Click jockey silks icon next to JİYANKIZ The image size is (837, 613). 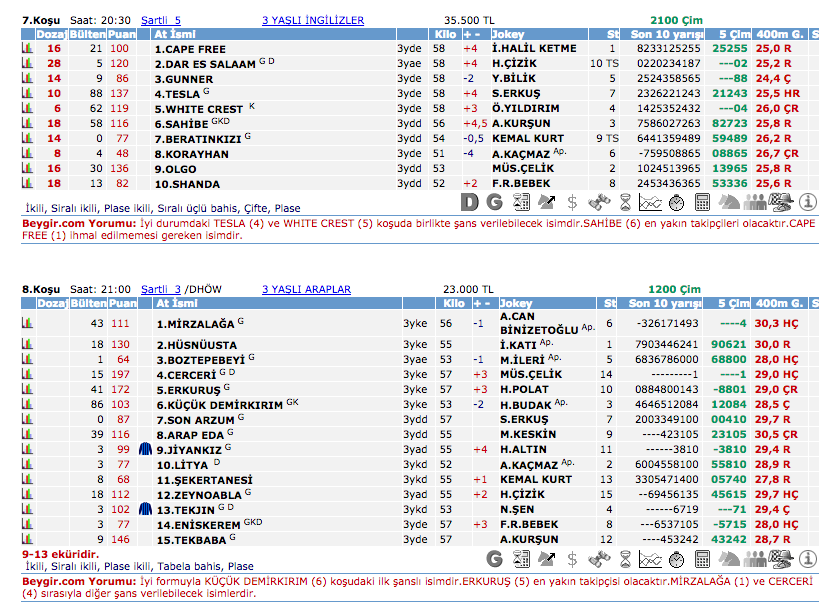[x=145, y=450]
